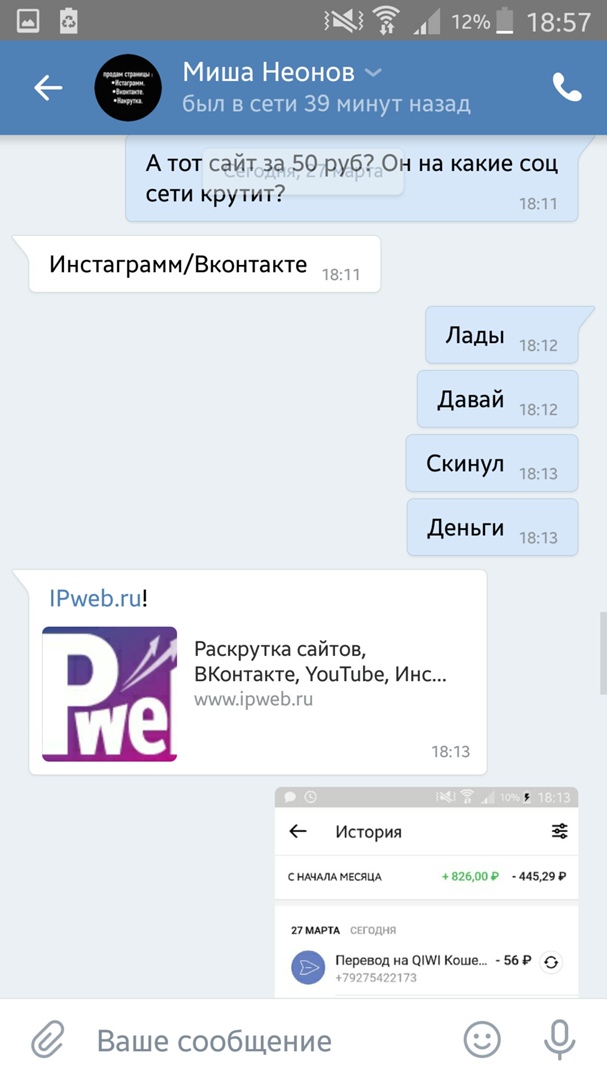
Task: Attach a file with paperclip icon
Action: point(48,1039)
